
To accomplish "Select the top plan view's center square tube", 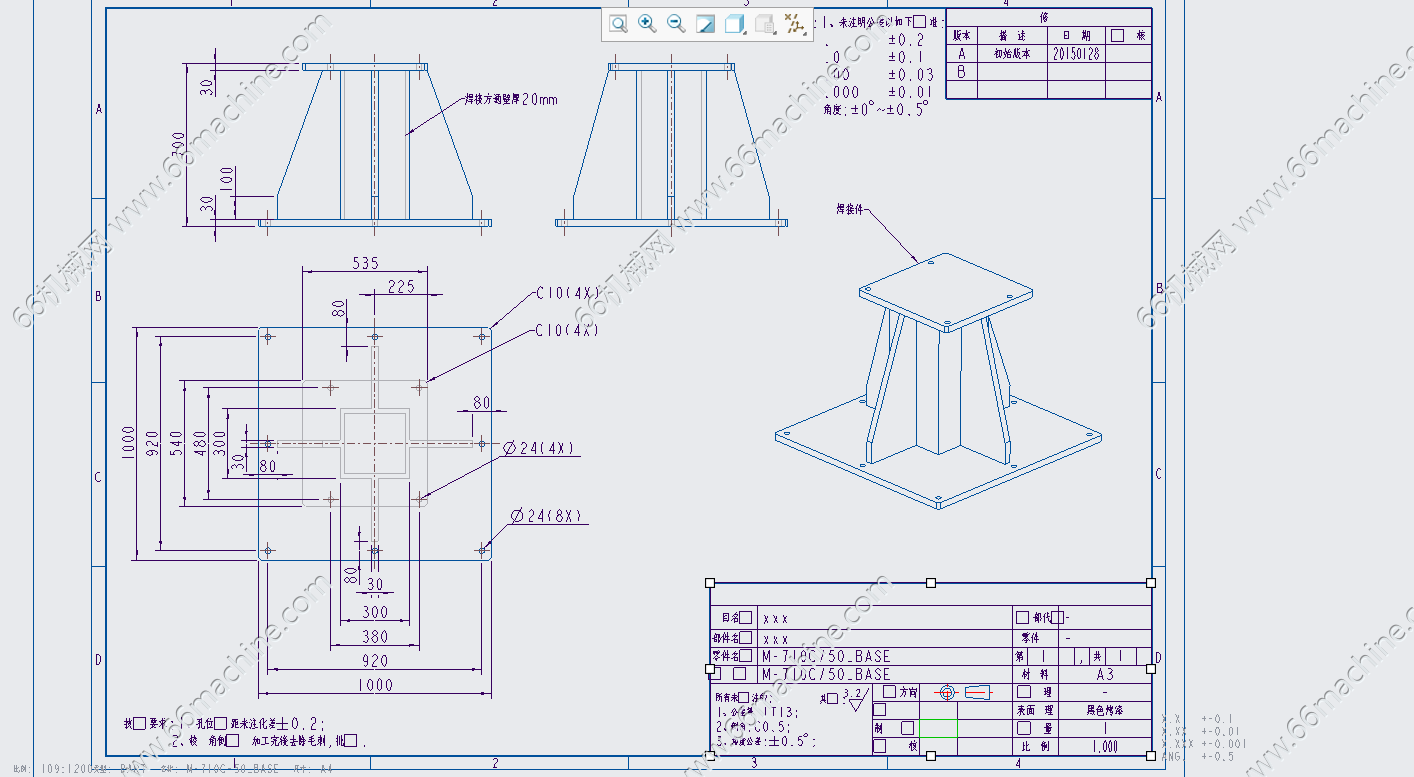I will [x=375, y=442].
